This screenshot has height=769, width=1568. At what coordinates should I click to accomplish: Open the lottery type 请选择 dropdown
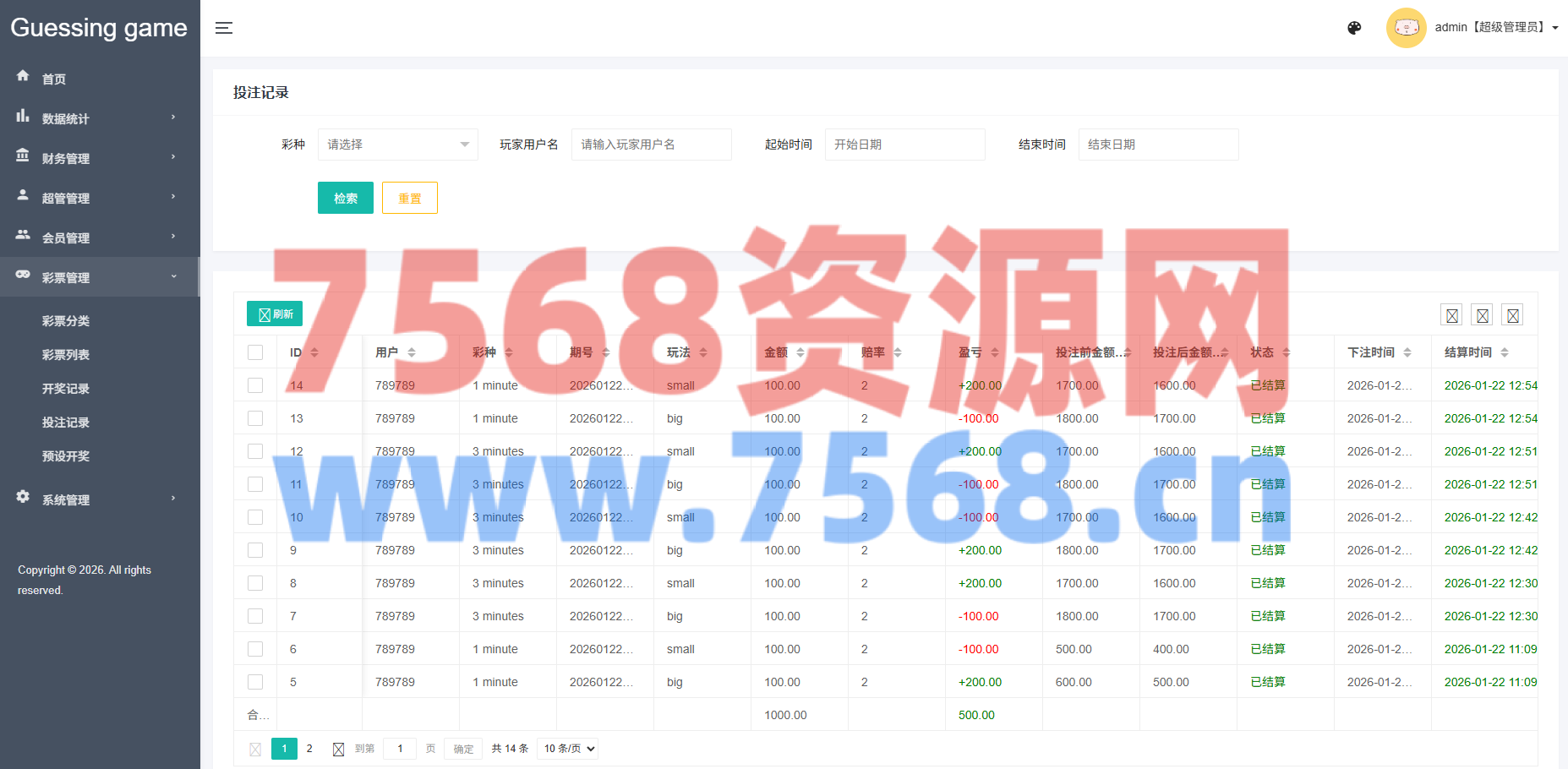(397, 145)
